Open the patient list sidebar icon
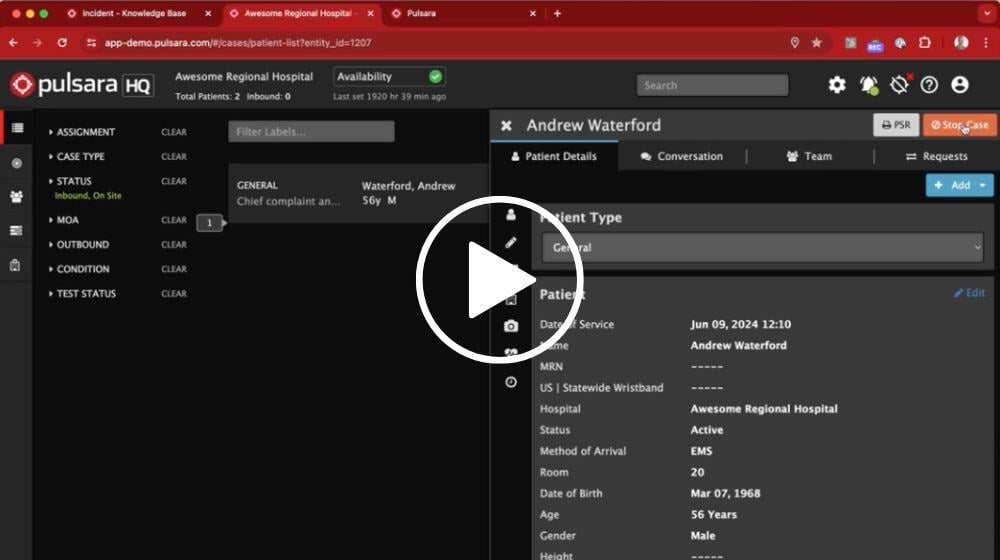 (17, 128)
